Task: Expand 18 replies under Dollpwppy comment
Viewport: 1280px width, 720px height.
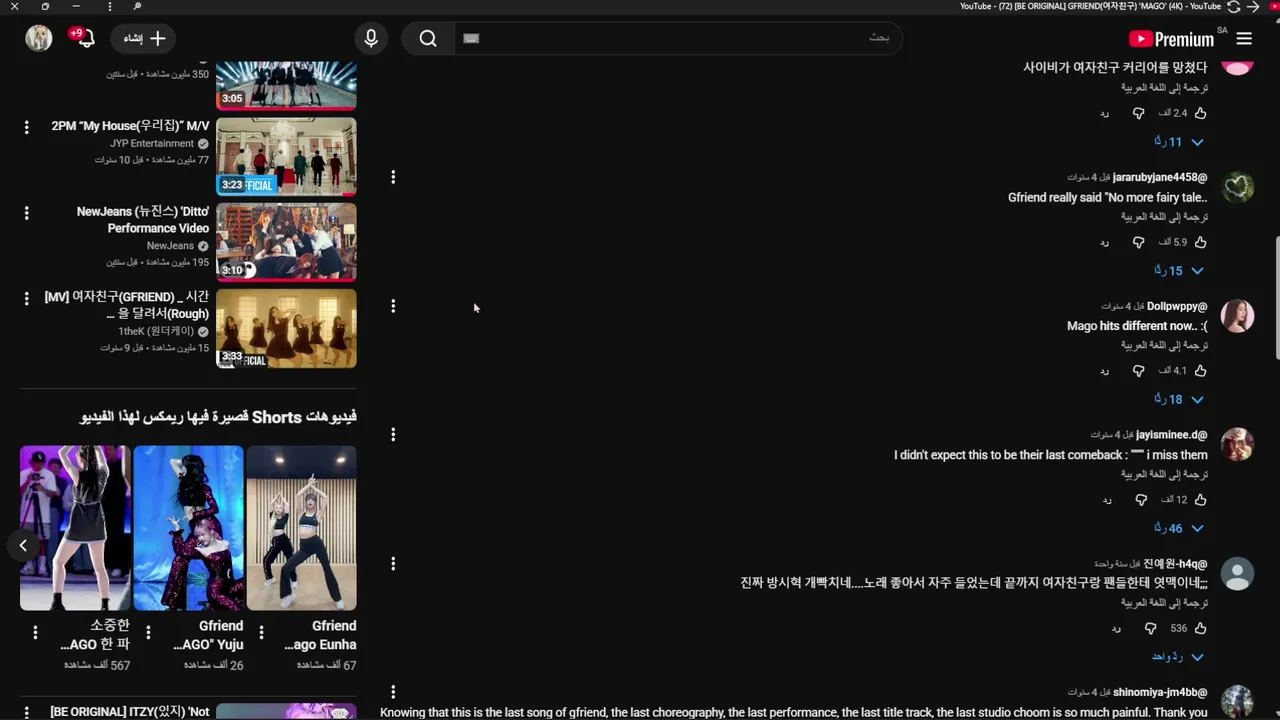Action: (1180, 399)
